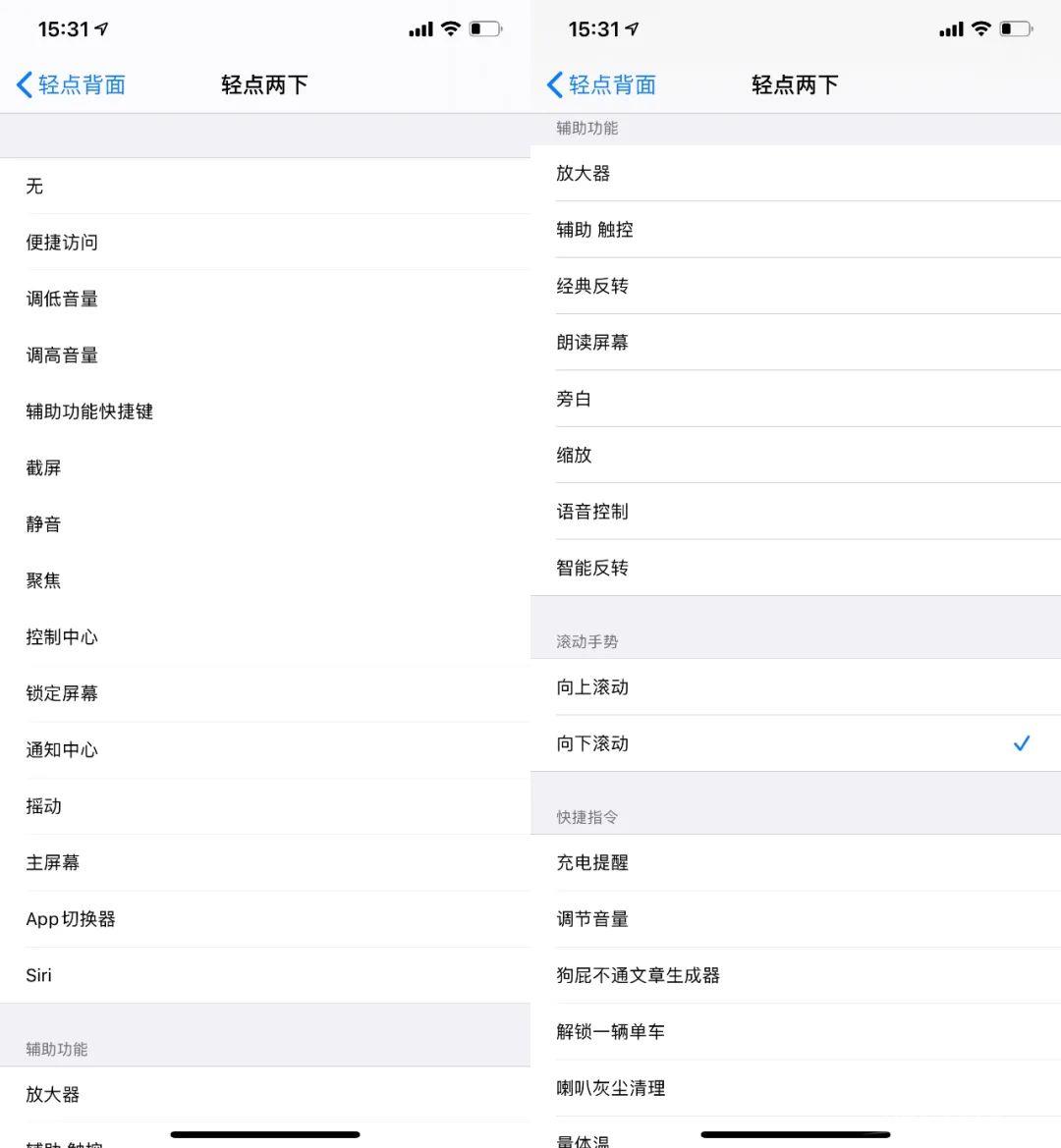Tap the battery icon on the right screen

pos(1014,29)
